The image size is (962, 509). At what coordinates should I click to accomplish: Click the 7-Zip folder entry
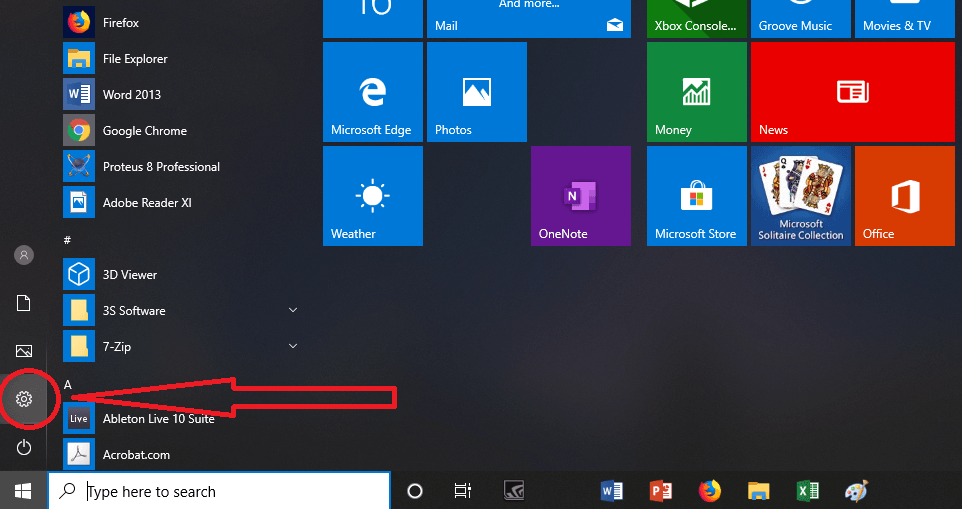181,346
